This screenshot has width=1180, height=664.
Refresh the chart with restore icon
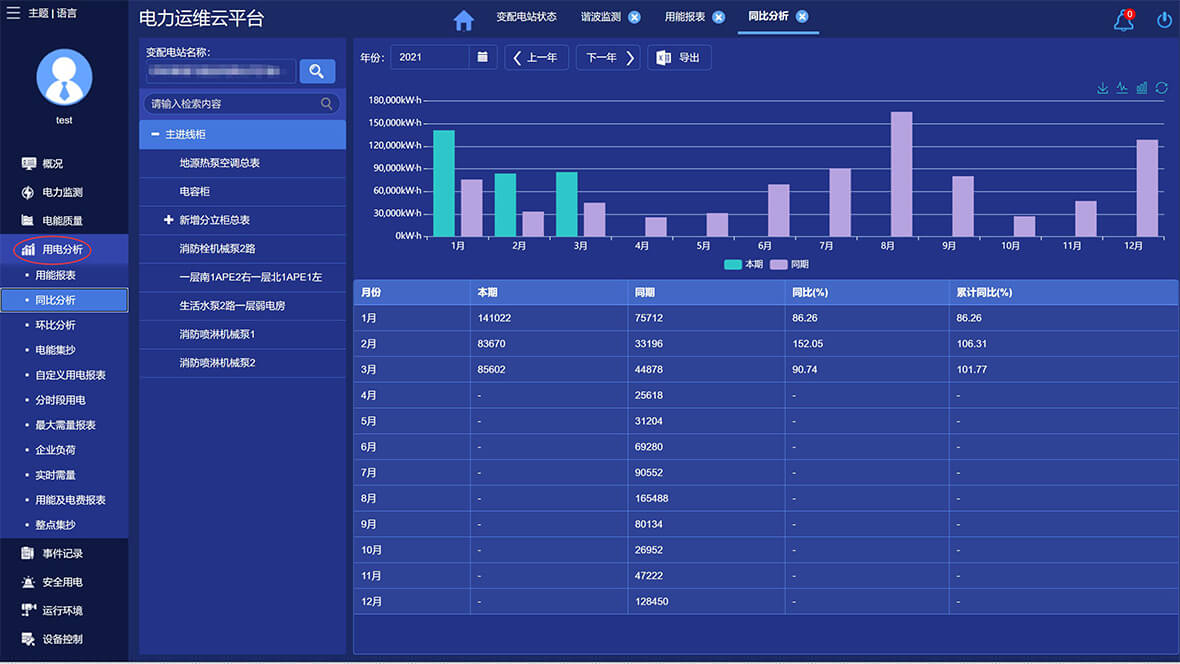(1161, 88)
